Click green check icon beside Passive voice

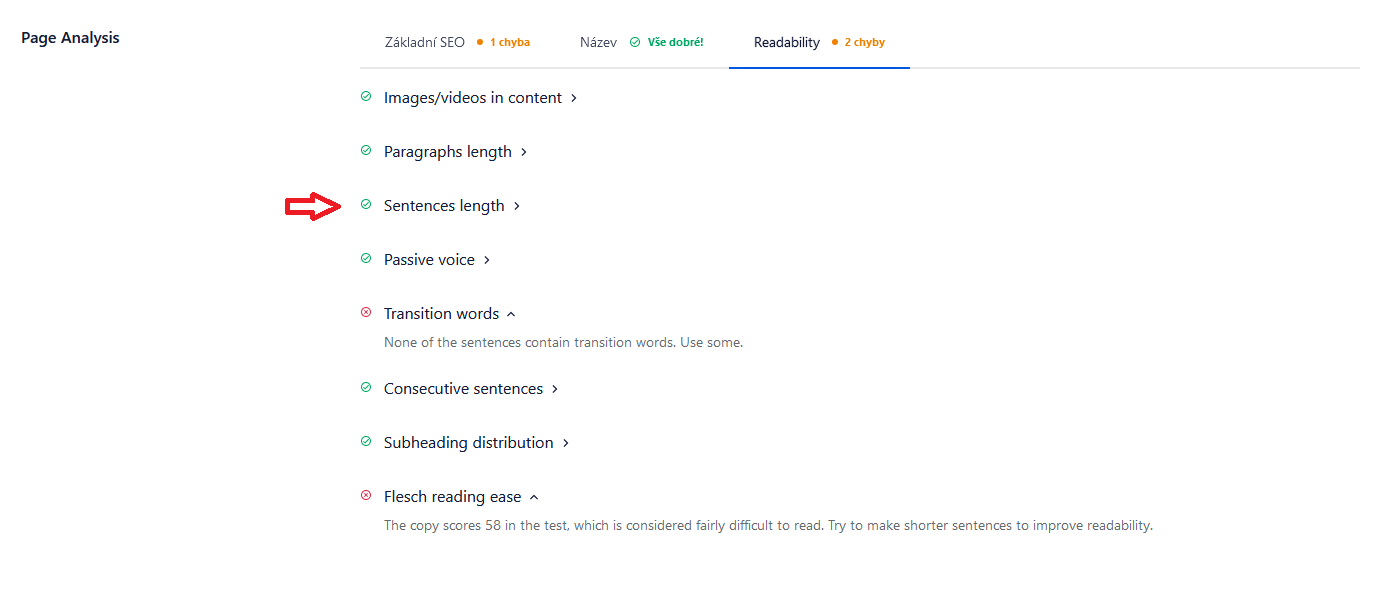365,259
